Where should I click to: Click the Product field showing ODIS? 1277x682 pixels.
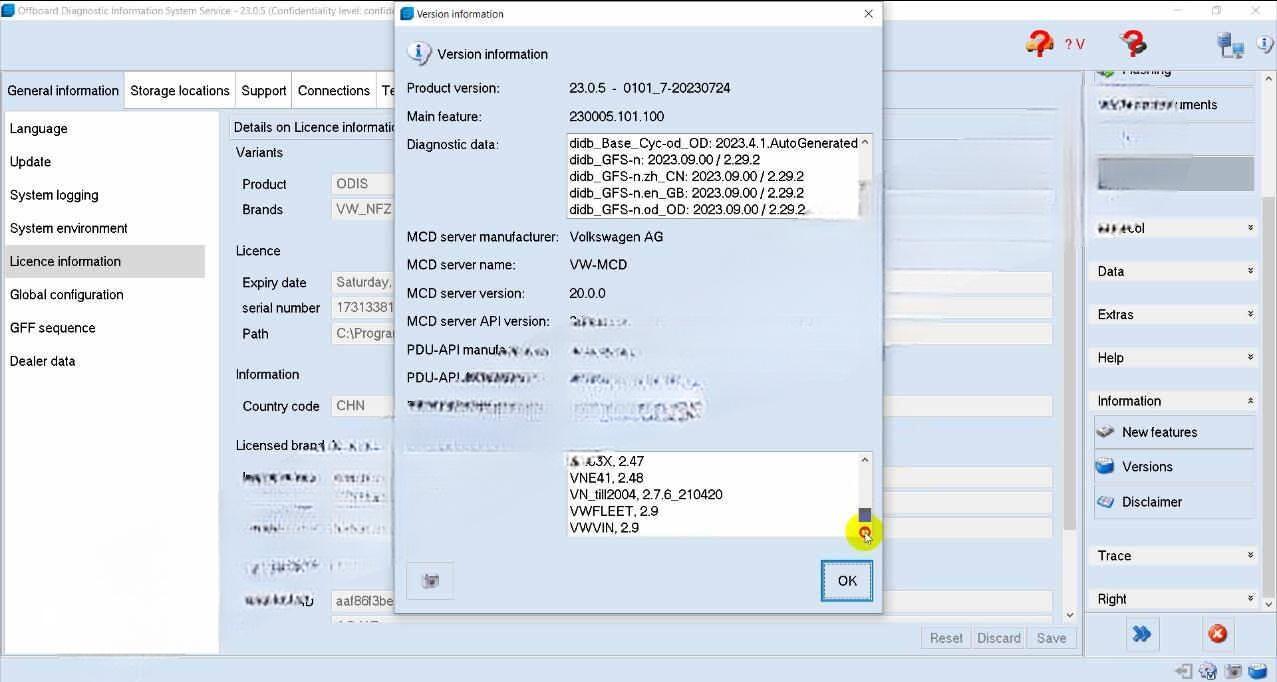(363, 184)
